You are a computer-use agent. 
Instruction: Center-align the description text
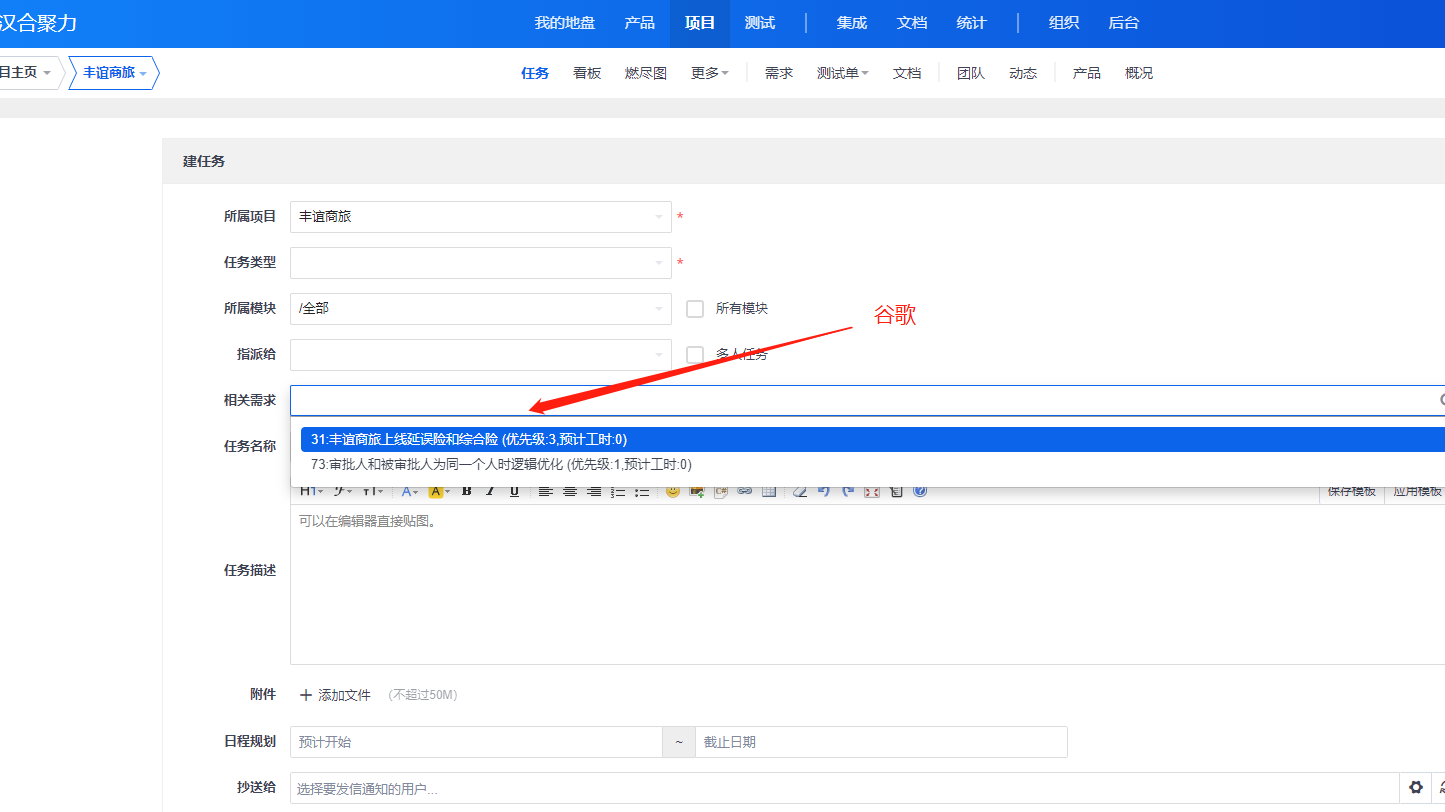570,491
